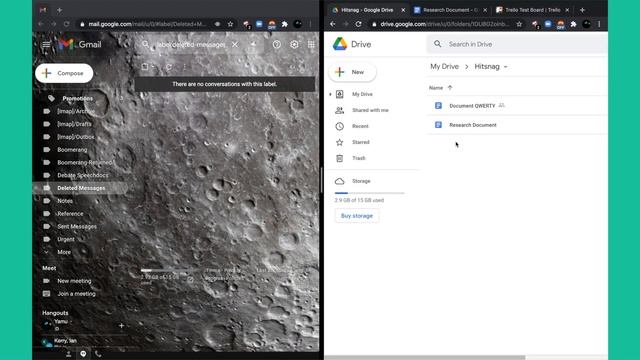This screenshot has width=640, height=360.
Task: Open Chrome menu dots in Drive window
Action: tap(599, 24)
